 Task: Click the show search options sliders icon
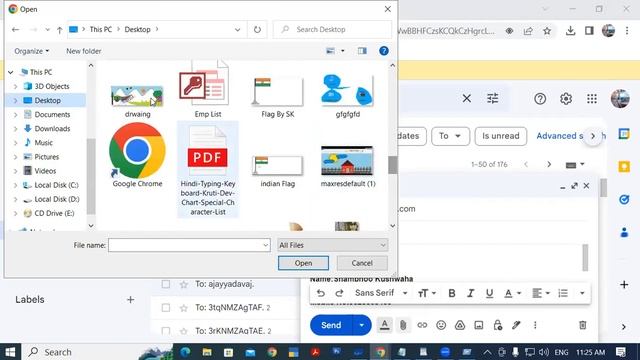coord(493,98)
